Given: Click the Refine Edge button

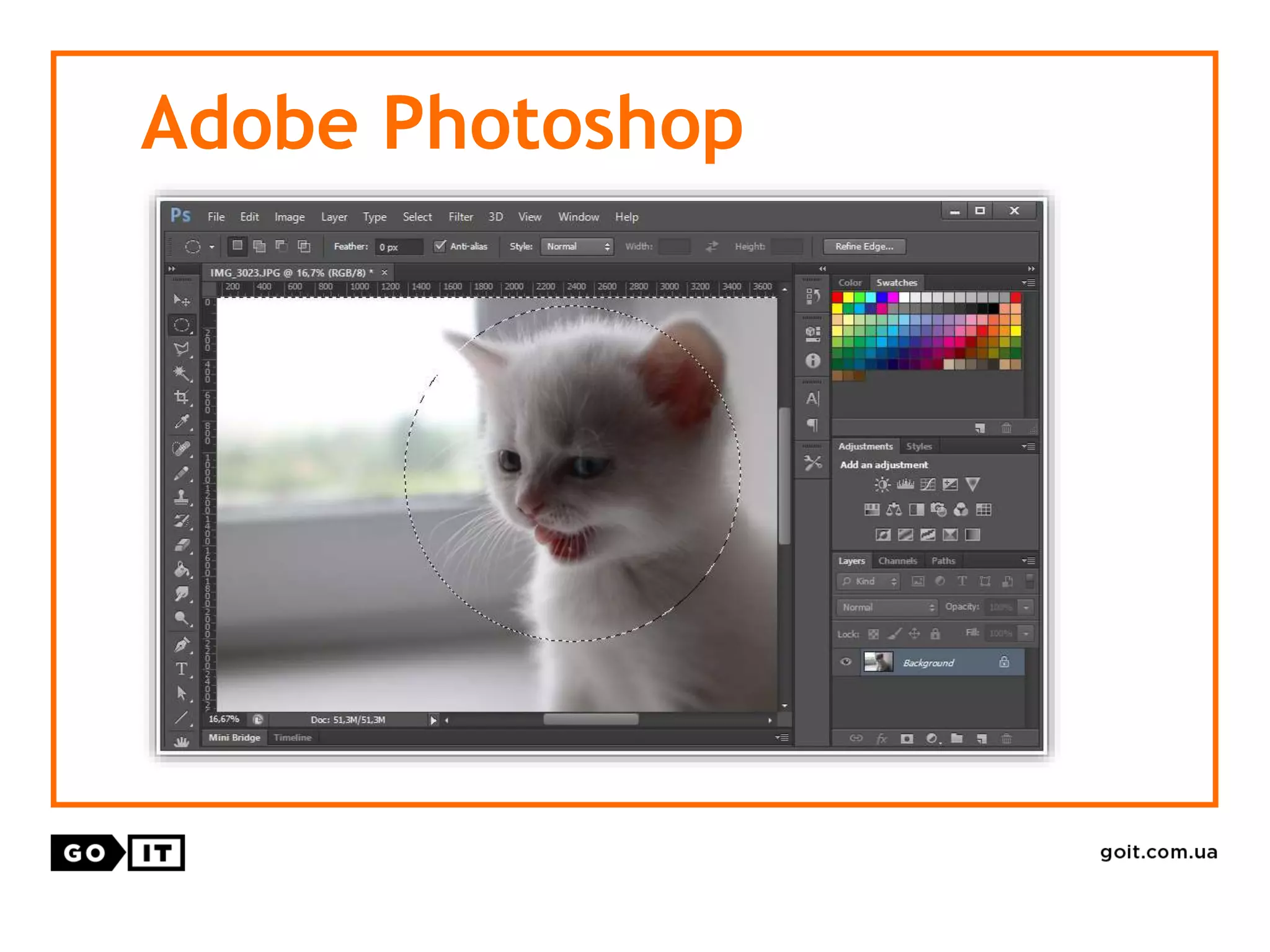Looking at the screenshot, I should [864, 247].
